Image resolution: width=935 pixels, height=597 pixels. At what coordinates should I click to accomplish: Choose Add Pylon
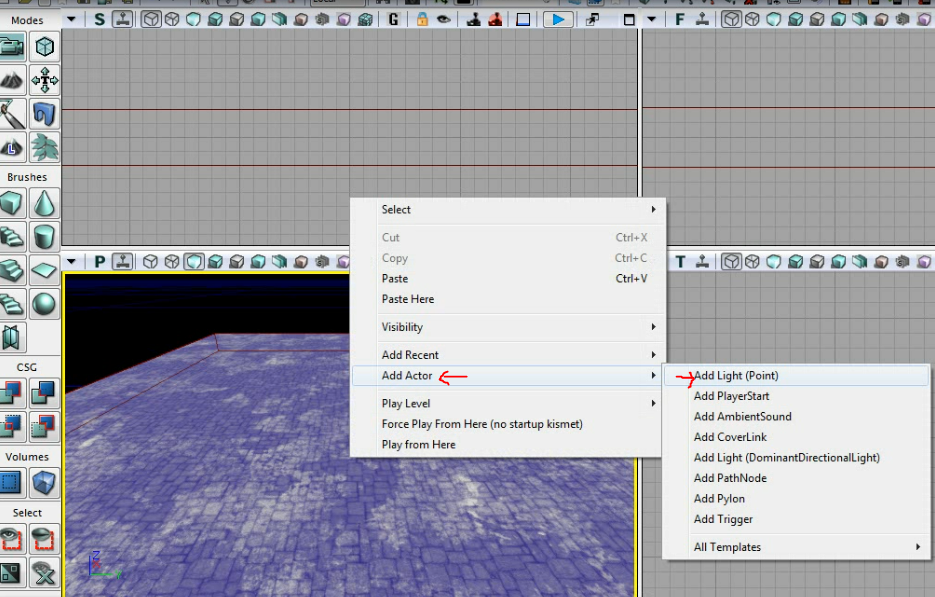796,499
